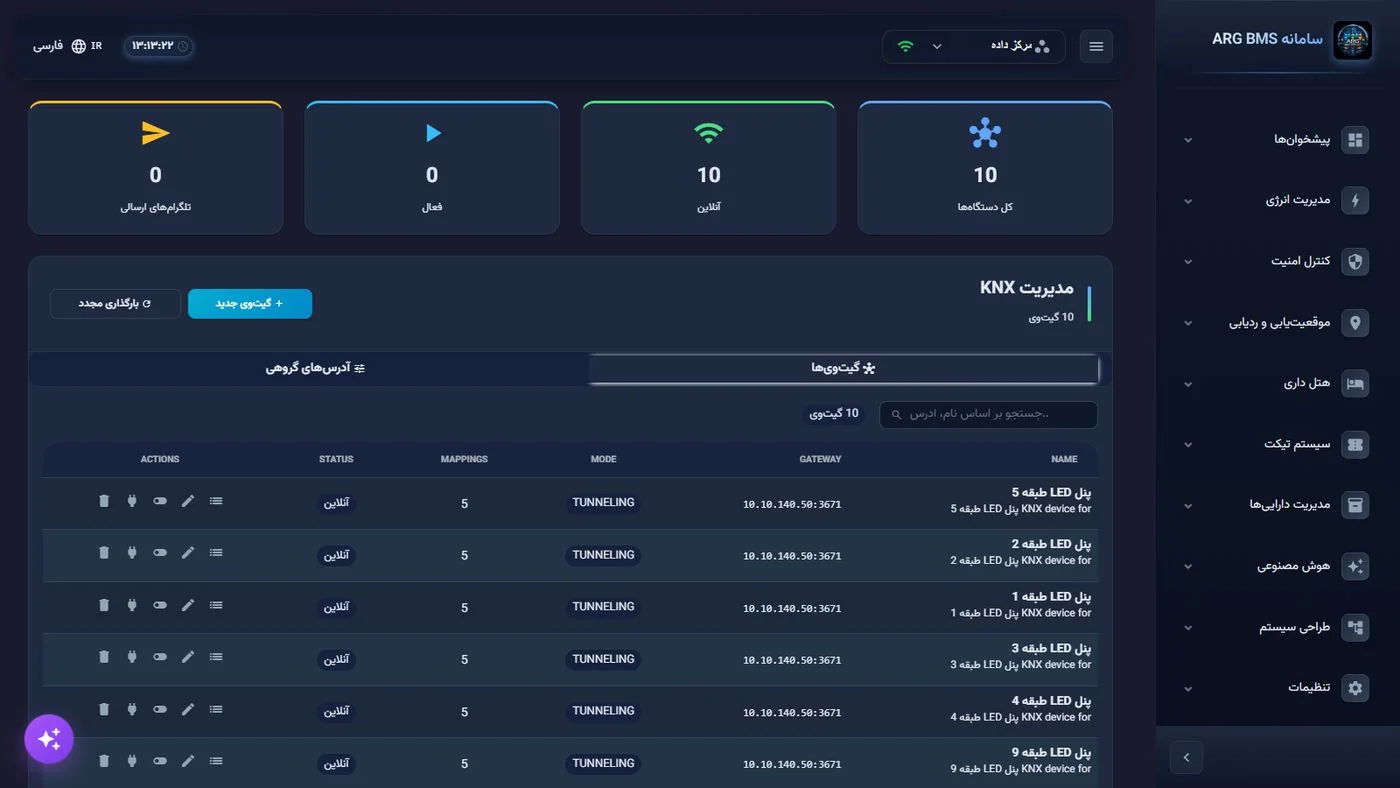Click the گیت‌وی جدید button
Image resolution: width=1400 pixels, height=788 pixels.
pos(250,304)
